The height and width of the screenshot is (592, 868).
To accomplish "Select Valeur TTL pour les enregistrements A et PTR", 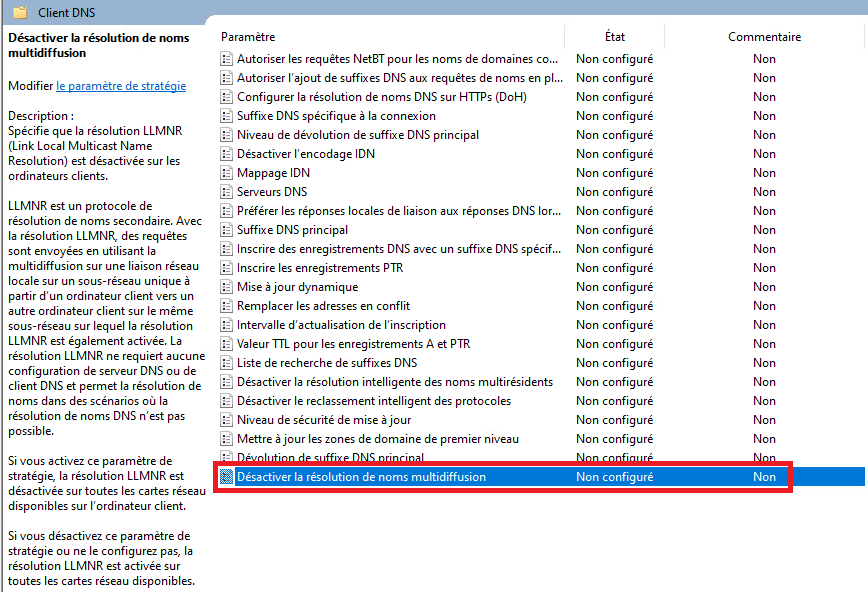I will point(353,344).
